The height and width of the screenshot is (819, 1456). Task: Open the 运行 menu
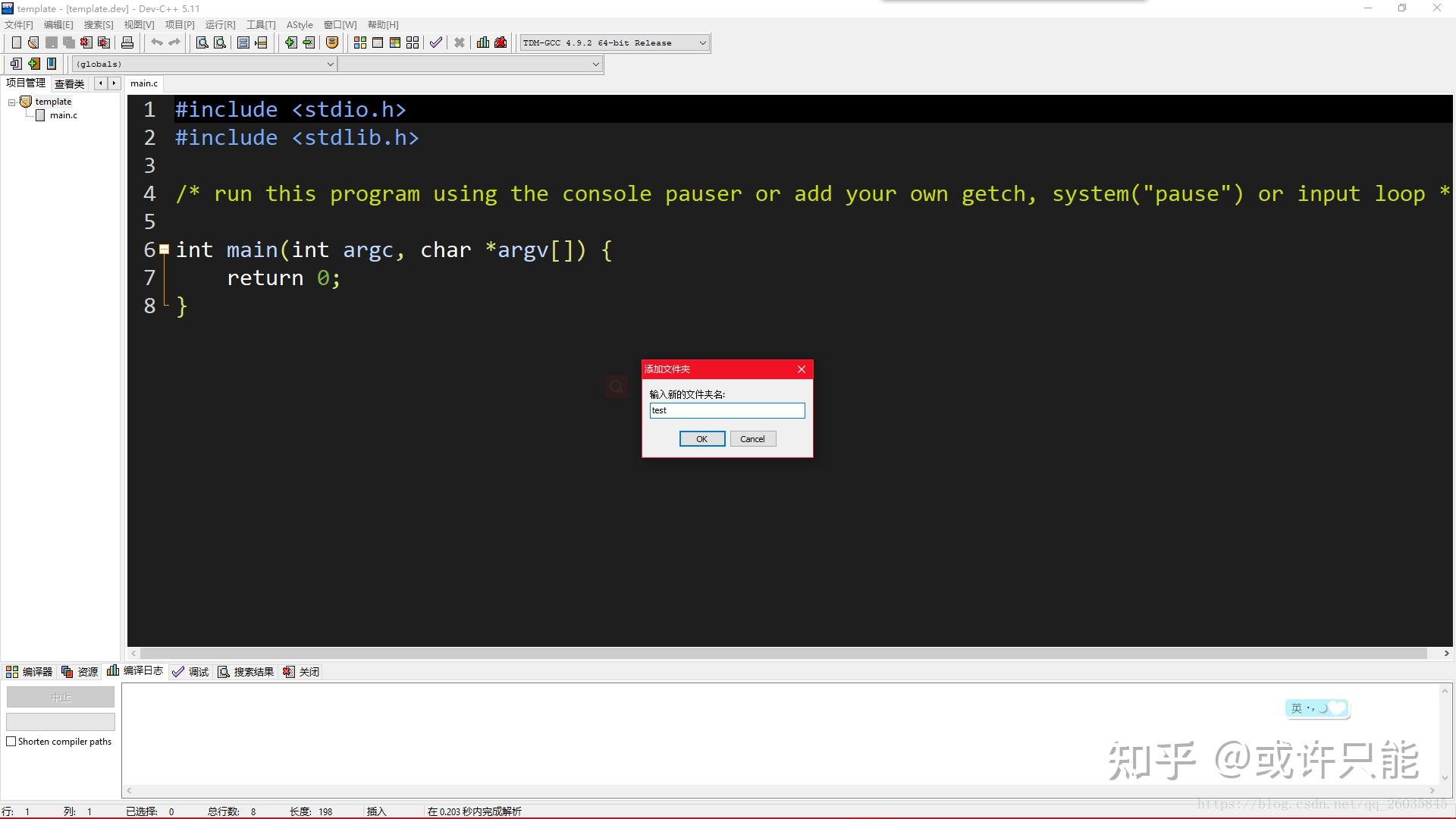pos(219,24)
